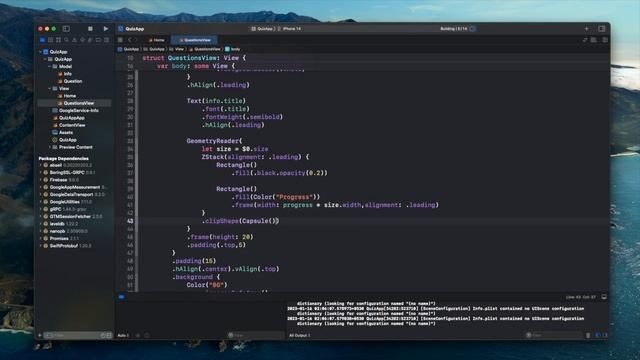The image size is (640, 360).
Task: Run the QuizApp project with the play button
Action: point(106,29)
